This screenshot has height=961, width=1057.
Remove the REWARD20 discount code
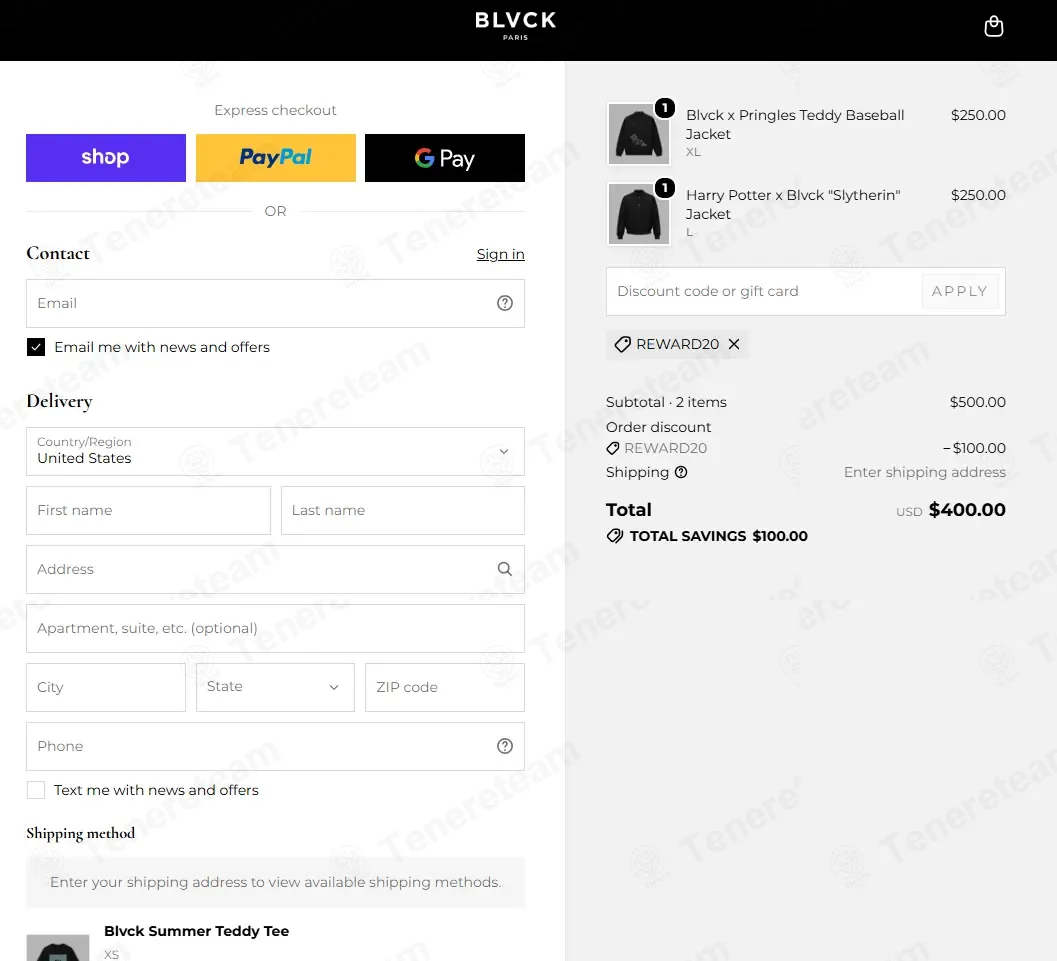(x=734, y=344)
